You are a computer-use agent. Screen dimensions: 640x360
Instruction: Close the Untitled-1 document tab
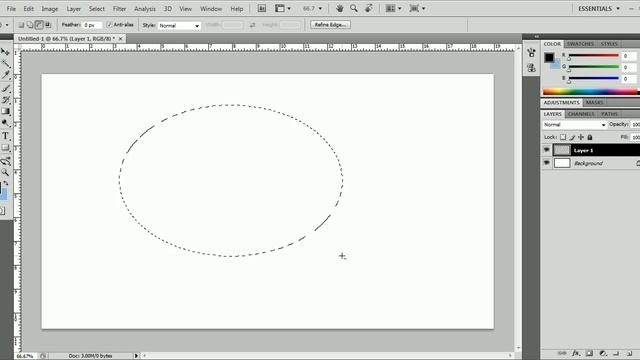[120, 38]
